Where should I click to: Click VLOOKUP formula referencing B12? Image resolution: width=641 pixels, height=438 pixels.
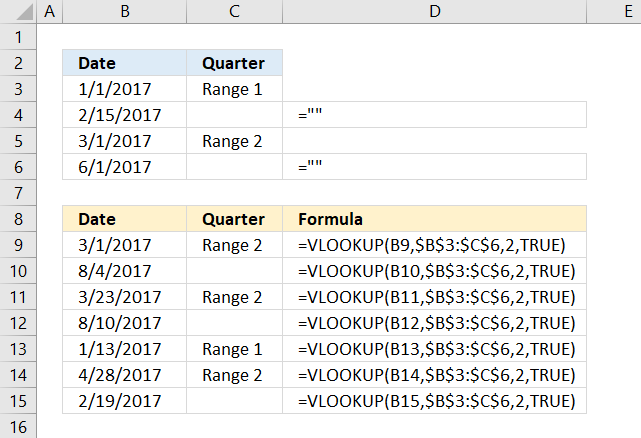click(x=435, y=323)
